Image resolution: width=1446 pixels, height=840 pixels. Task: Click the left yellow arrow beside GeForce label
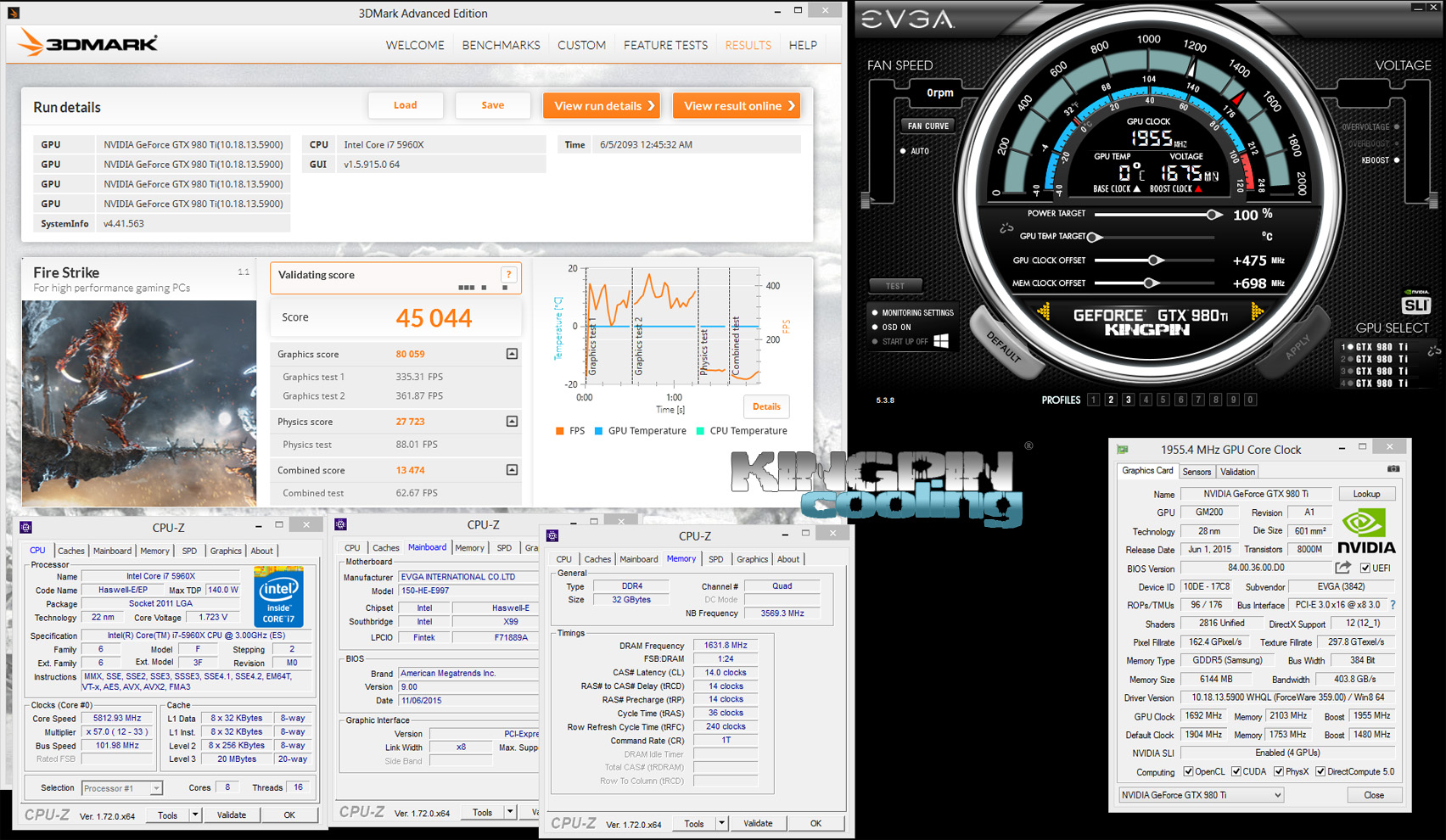(x=1044, y=313)
